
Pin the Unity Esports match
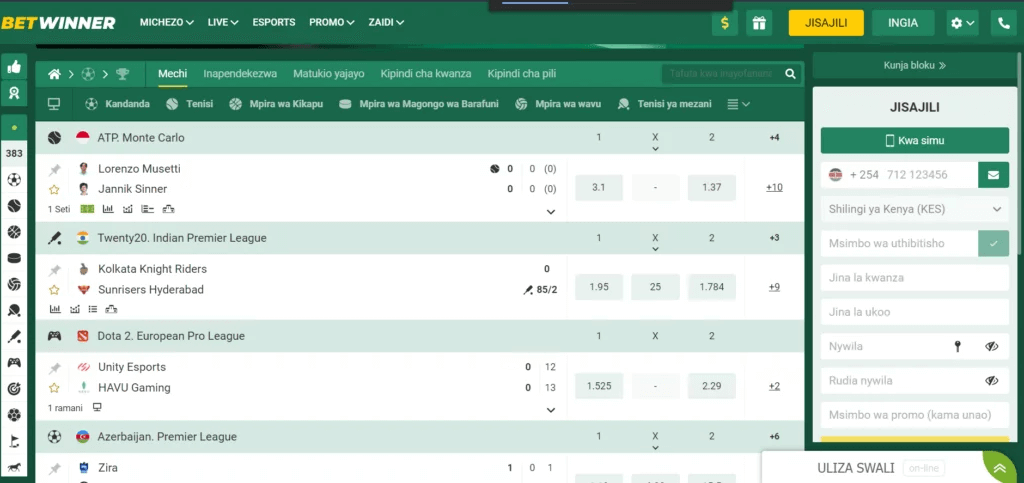[x=55, y=368]
